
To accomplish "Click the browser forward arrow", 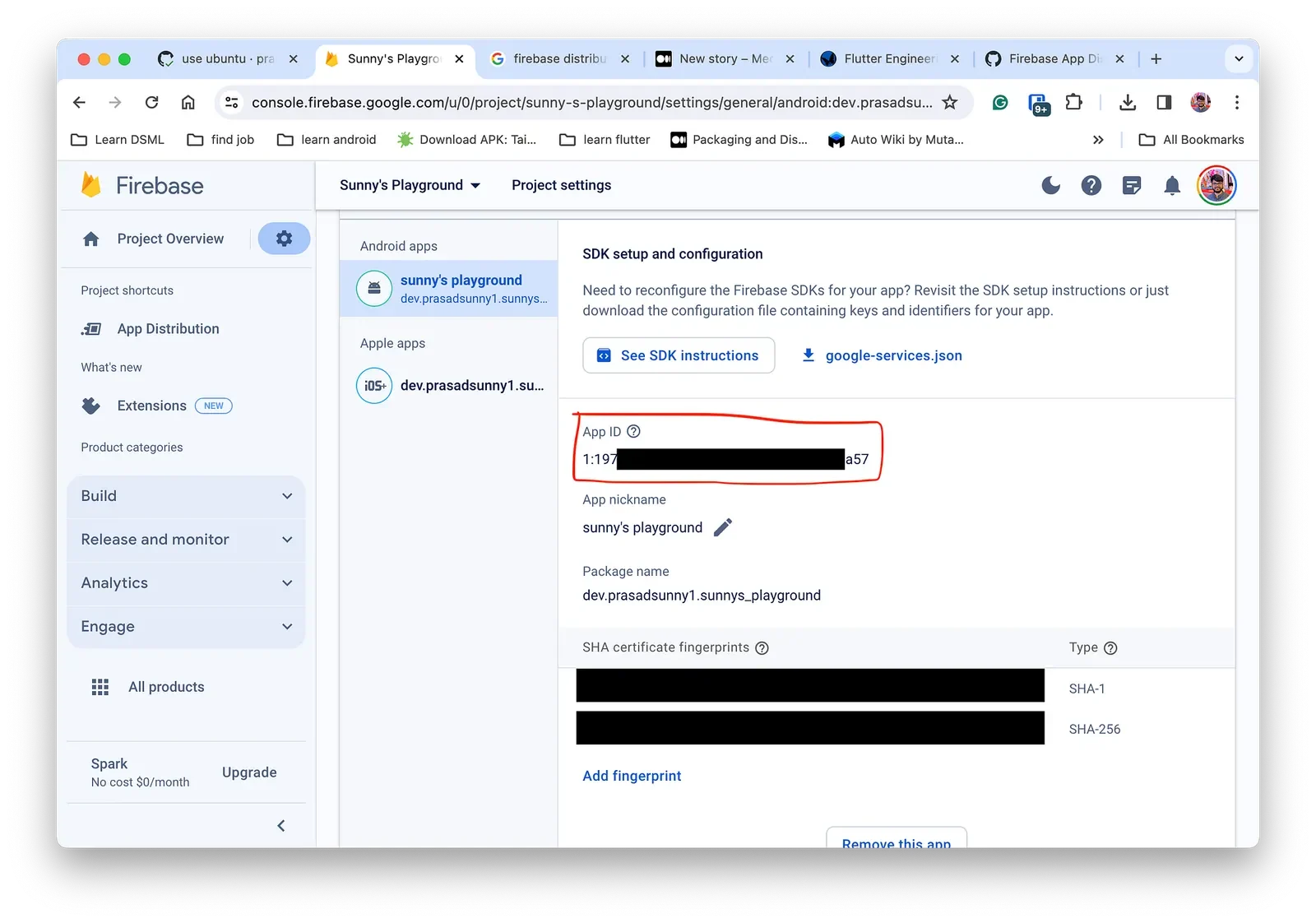I will (115, 102).
